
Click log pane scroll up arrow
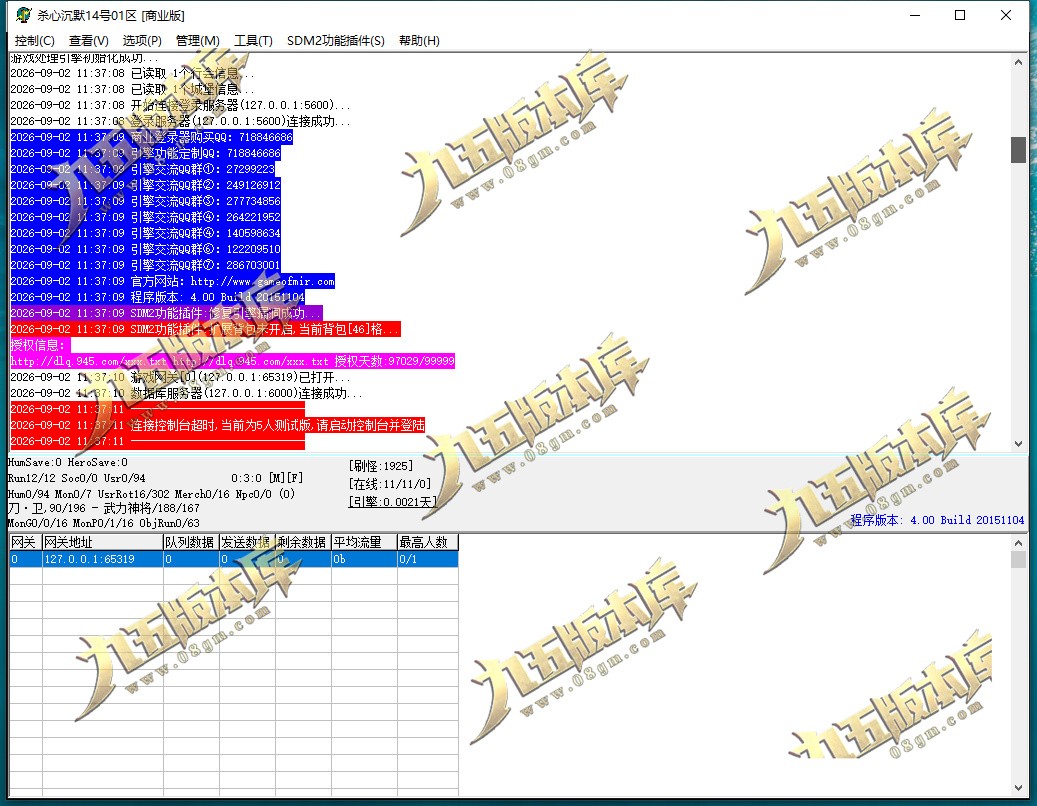point(1018,62)
